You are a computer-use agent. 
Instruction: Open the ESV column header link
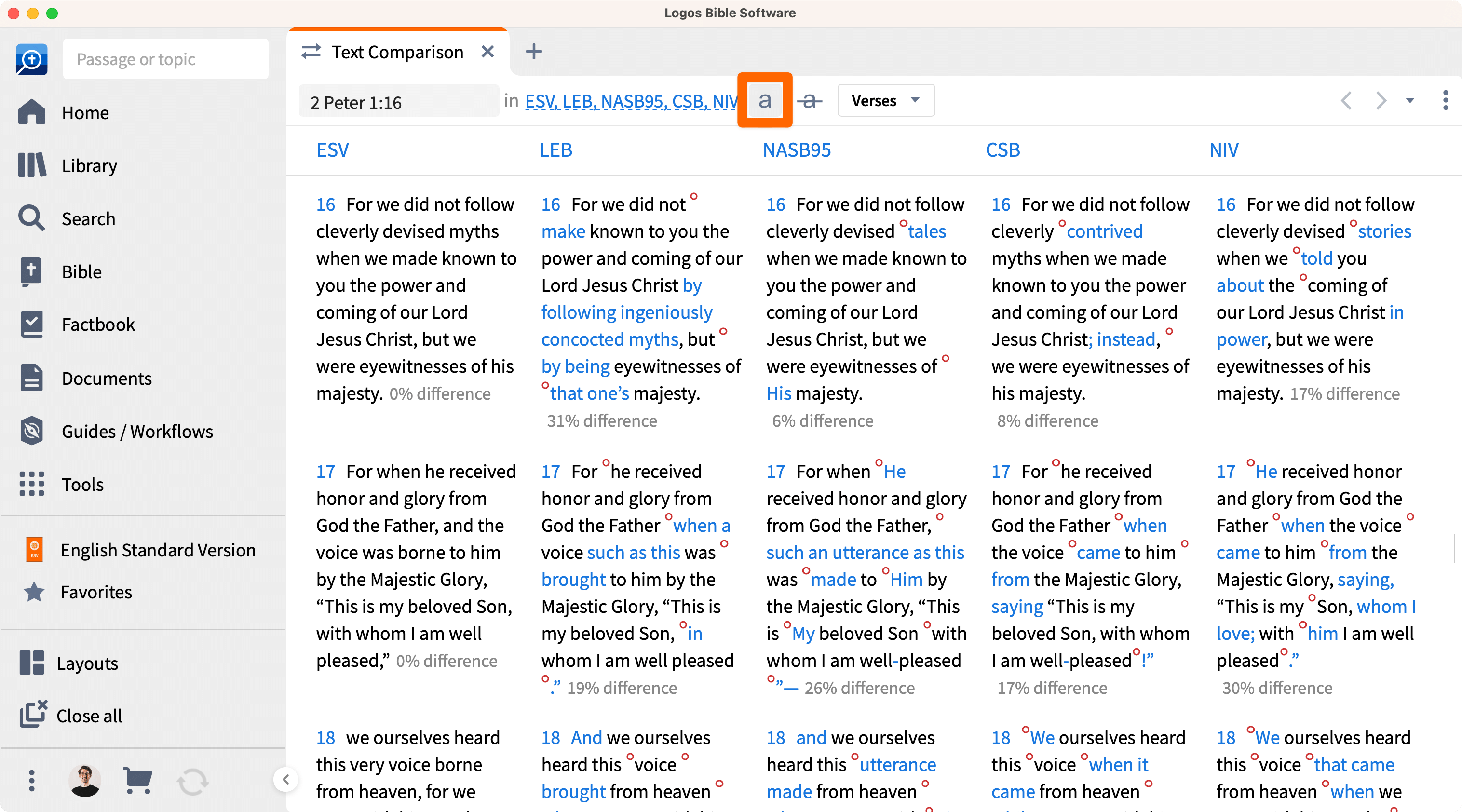tap(332, 150)
